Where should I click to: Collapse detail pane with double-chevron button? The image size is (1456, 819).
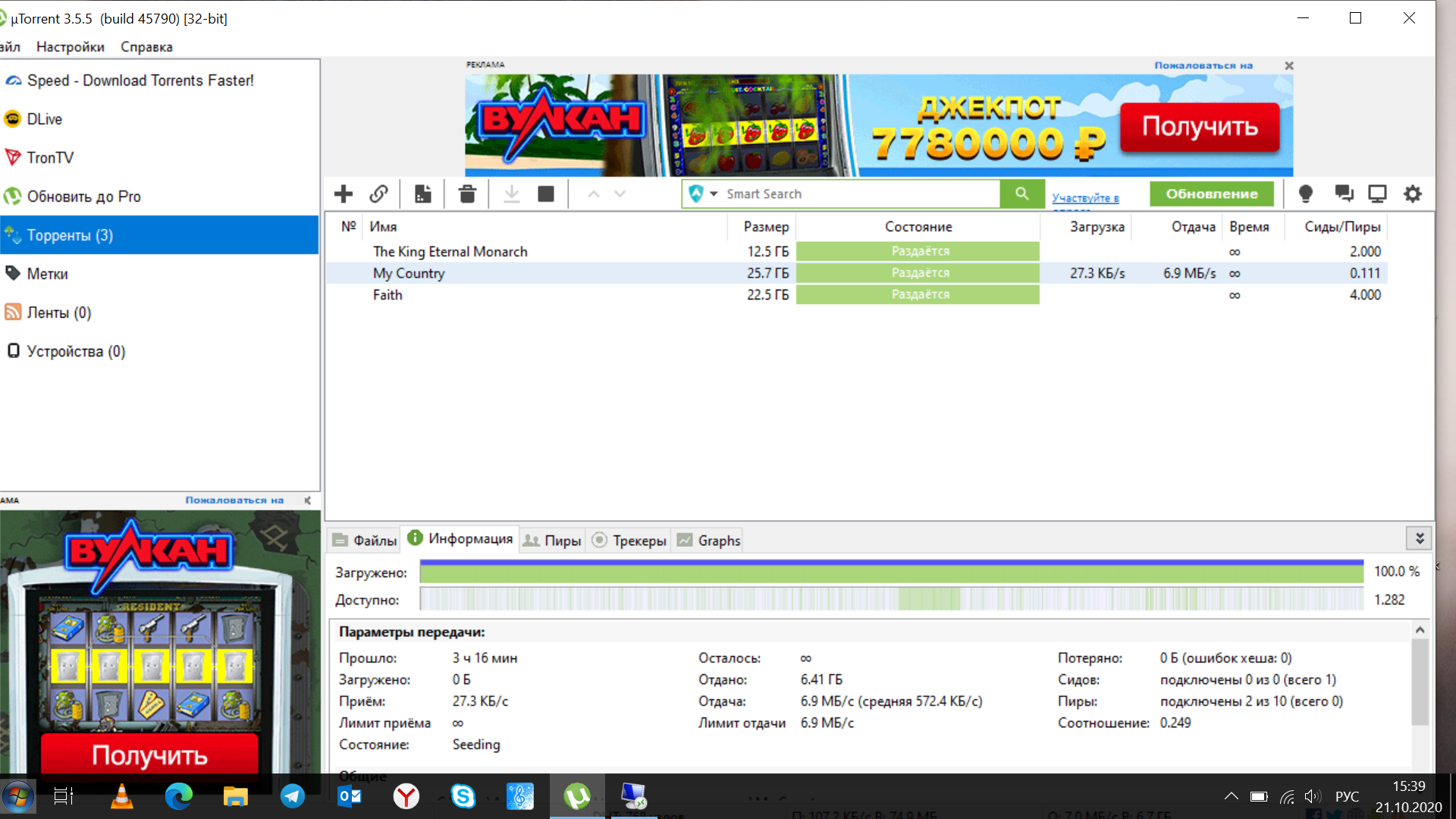click(1420, 538)
